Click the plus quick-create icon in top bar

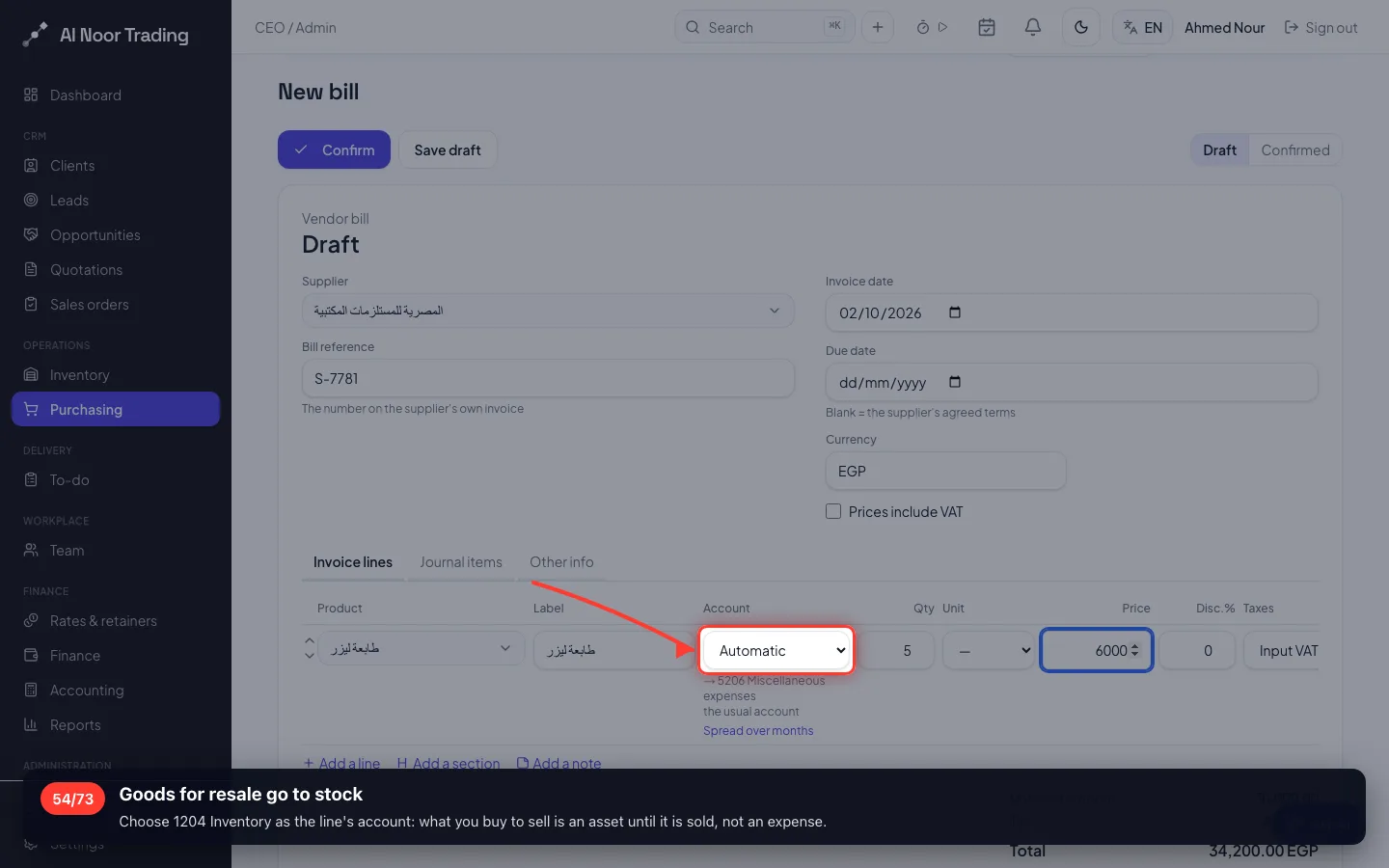878,27
